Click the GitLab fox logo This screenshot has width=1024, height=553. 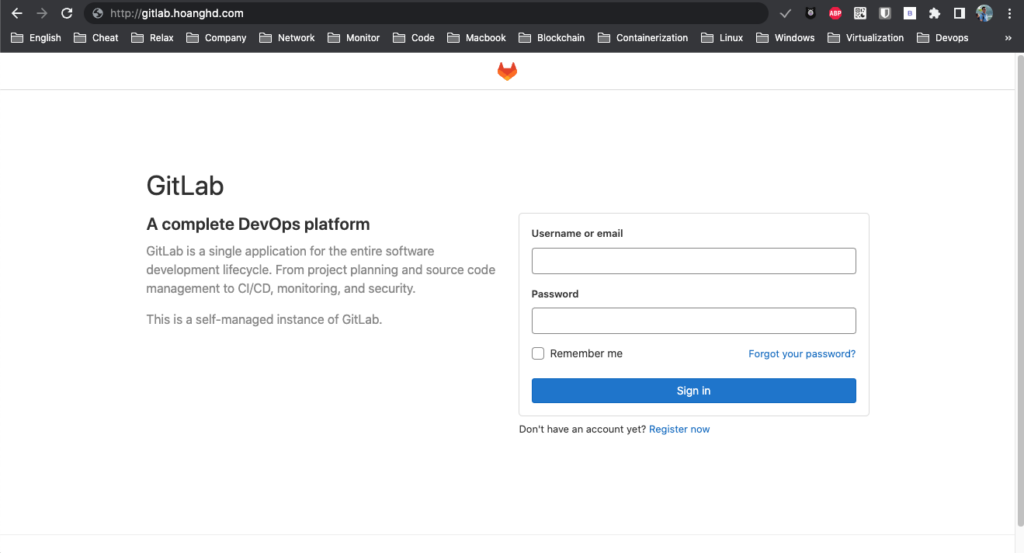point(507,71)
